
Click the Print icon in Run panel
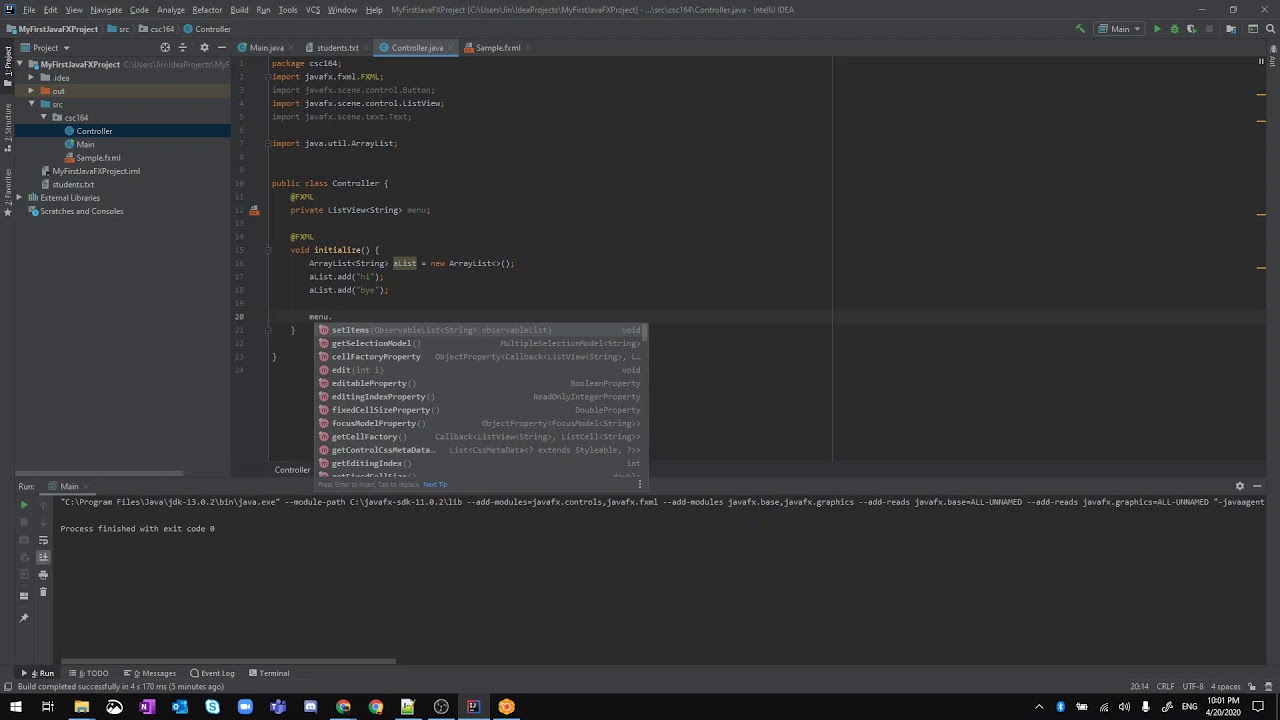point(43,575)
